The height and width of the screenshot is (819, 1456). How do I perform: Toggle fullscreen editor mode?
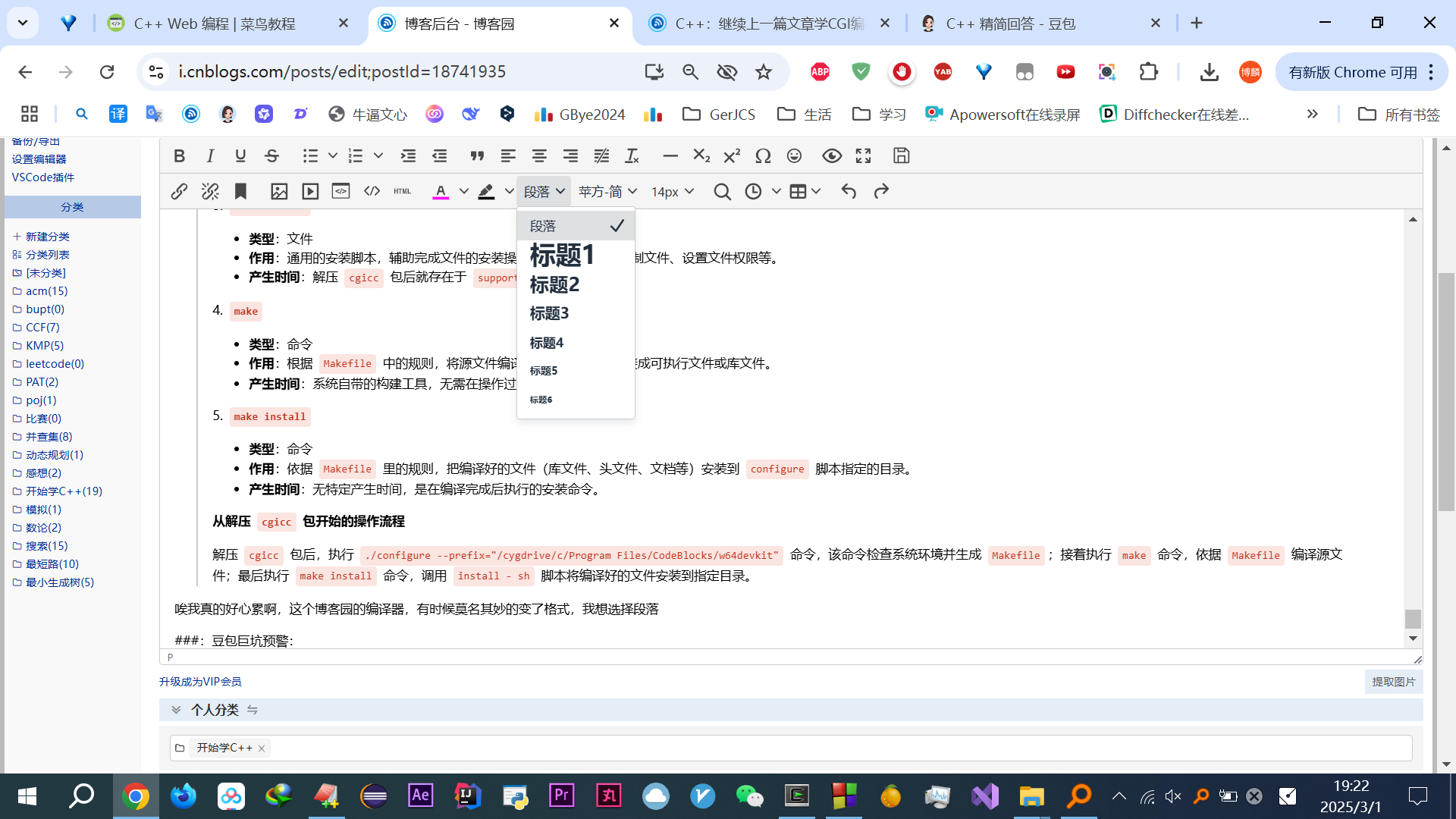[x=863, y=156]
